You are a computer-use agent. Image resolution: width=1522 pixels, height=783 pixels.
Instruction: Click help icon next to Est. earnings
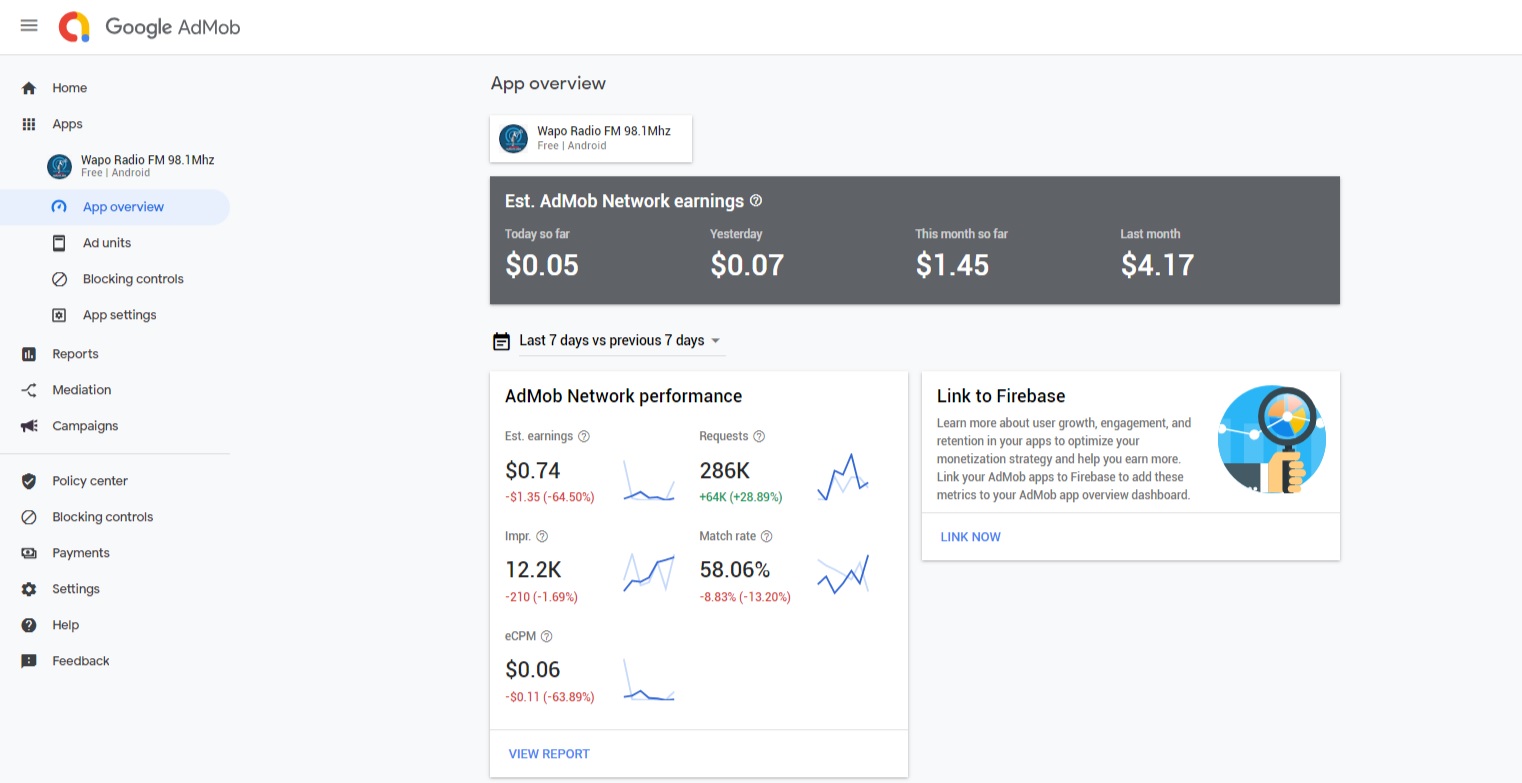(x=584, y=436)
